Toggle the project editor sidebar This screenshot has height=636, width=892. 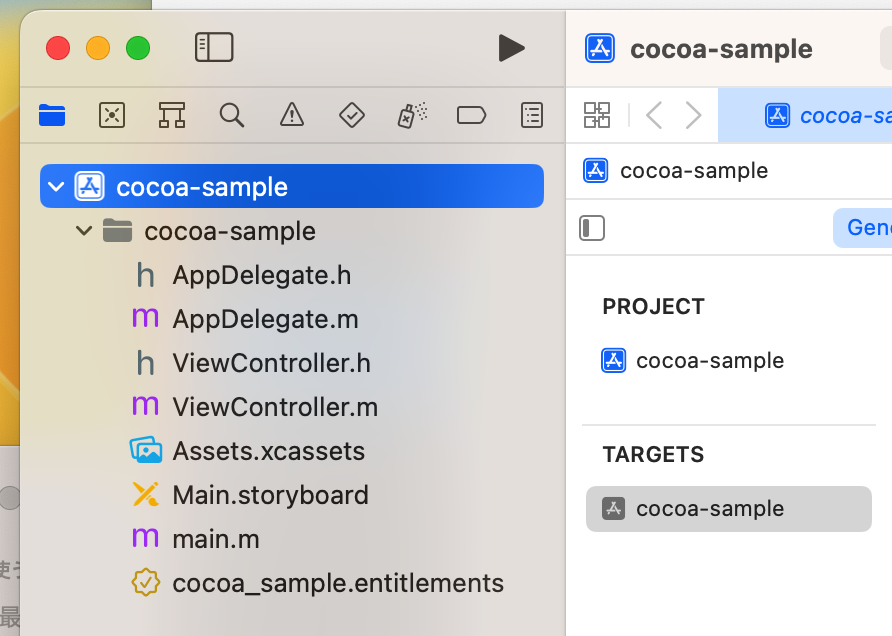(591, 228)
